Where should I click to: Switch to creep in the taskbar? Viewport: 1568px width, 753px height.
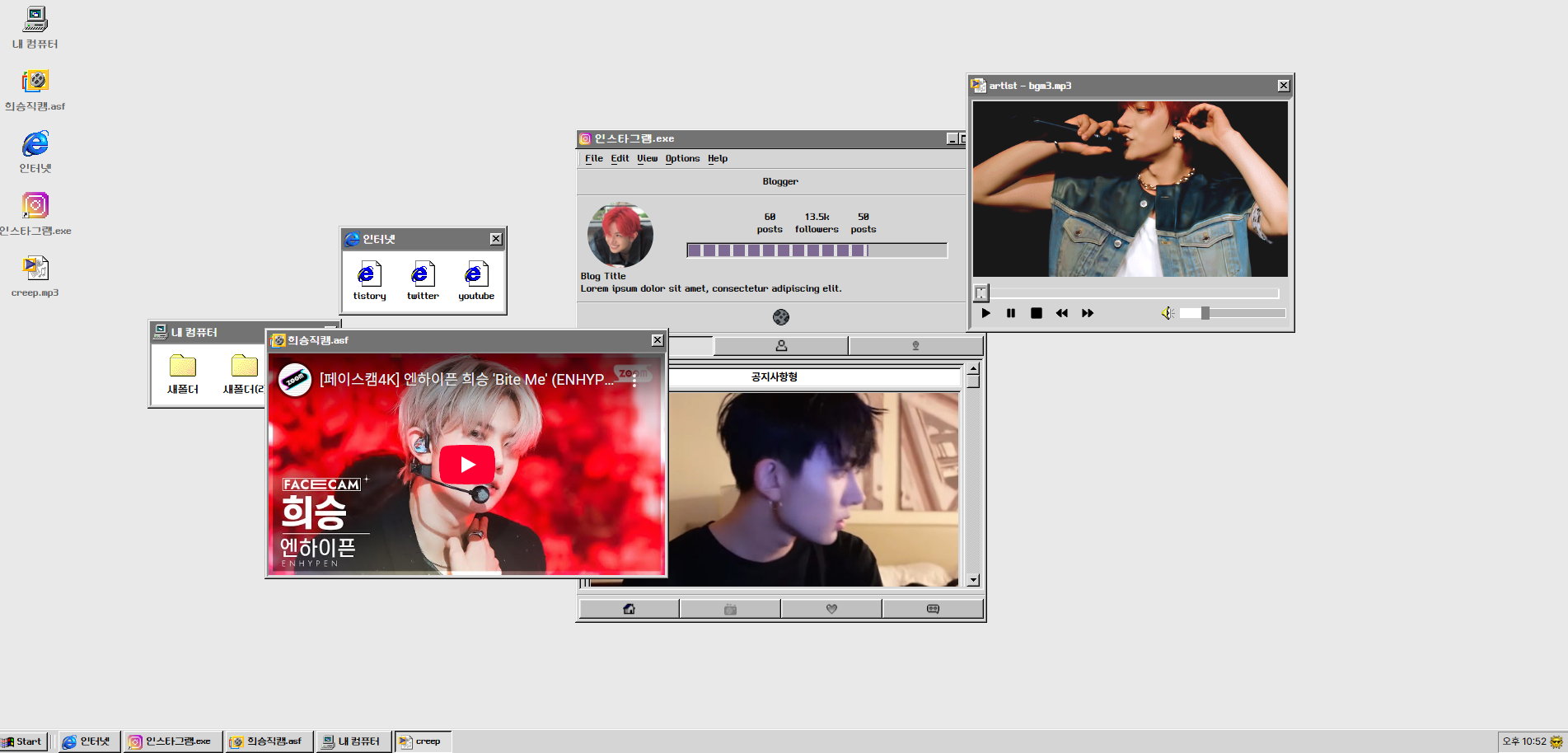[x=423, y=741]
